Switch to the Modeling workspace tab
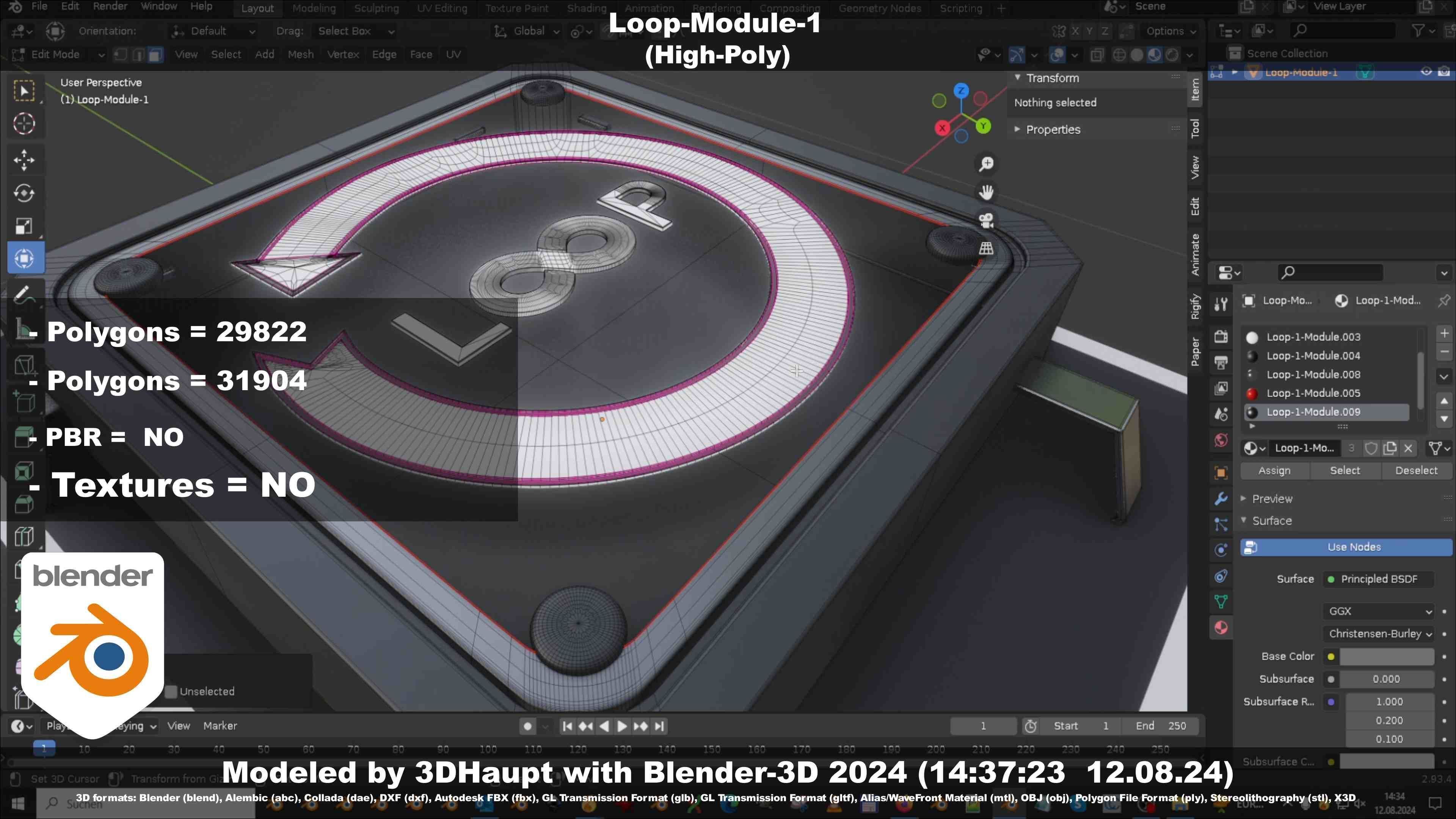Image resolution: width=1456 pixels, height=819 pixels. 314,8
